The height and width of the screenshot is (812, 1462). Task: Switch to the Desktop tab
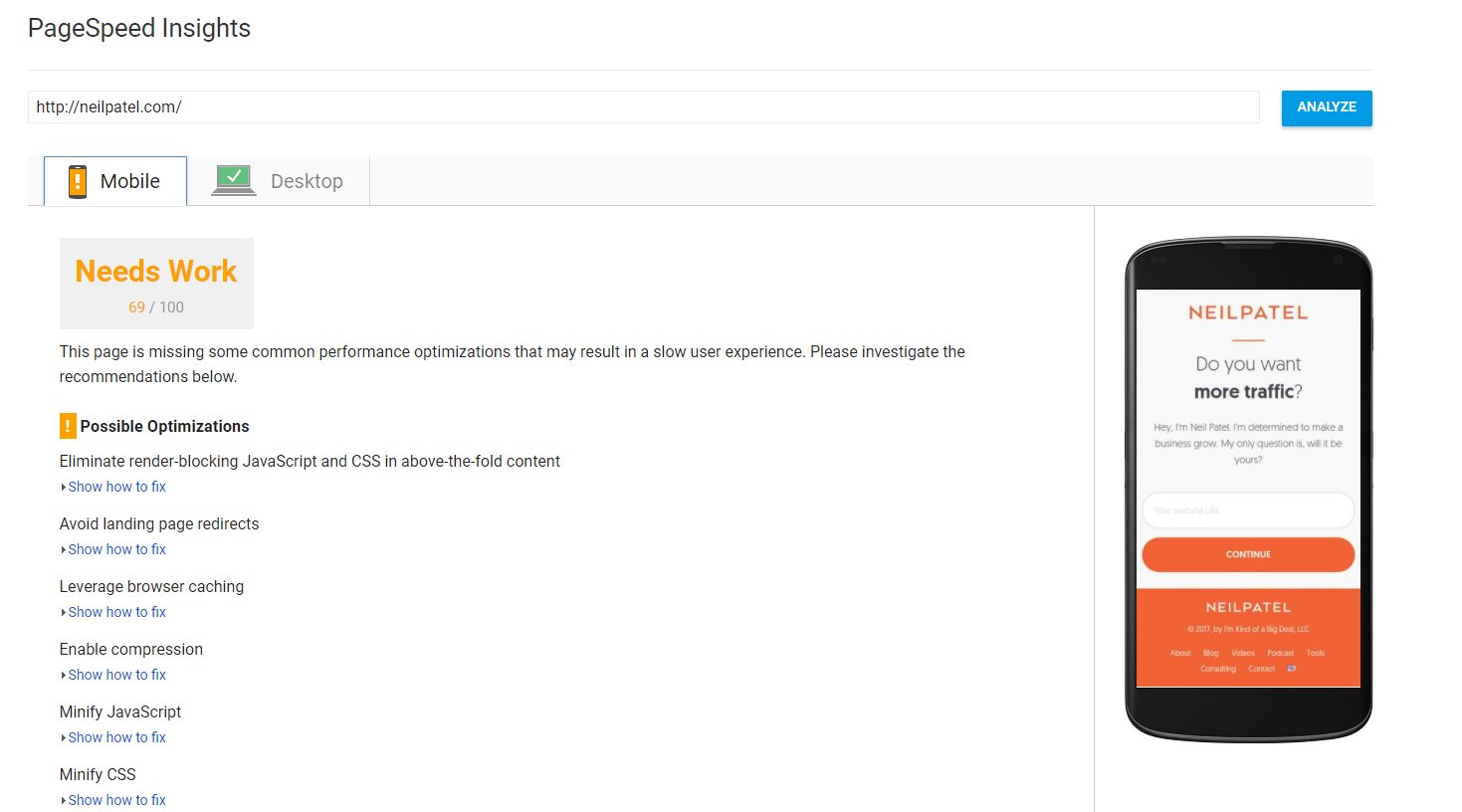tap(279, 181)
